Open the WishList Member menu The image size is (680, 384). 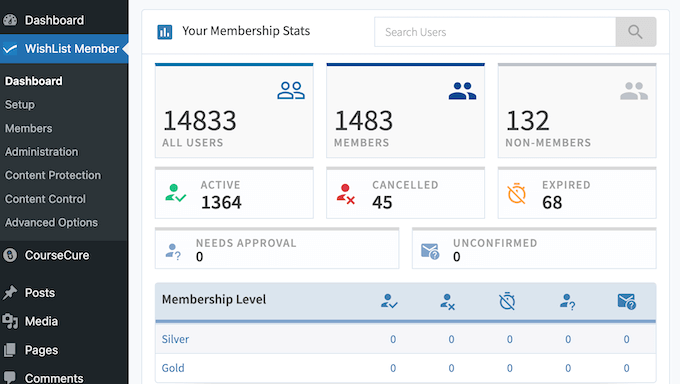pos(64,49)
